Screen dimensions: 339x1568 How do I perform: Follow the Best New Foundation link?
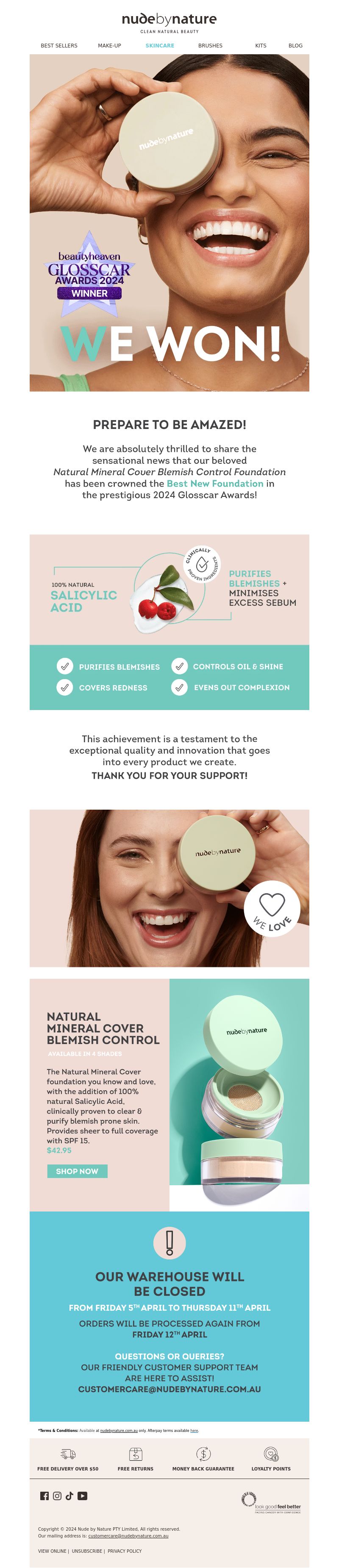click(x=215, y=483)
